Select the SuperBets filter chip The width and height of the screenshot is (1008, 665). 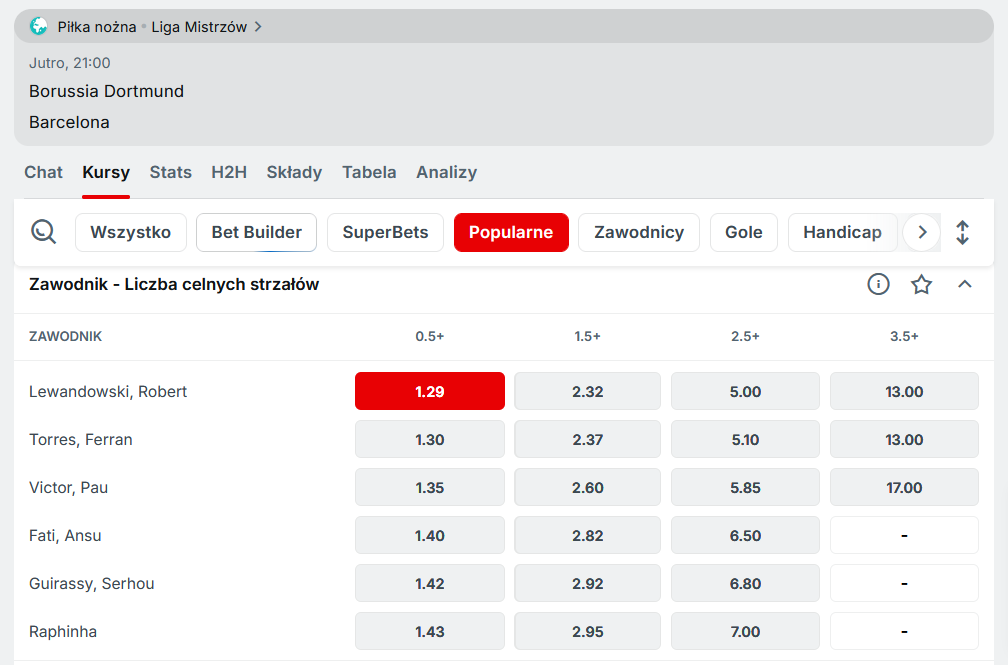pos(385,232)
